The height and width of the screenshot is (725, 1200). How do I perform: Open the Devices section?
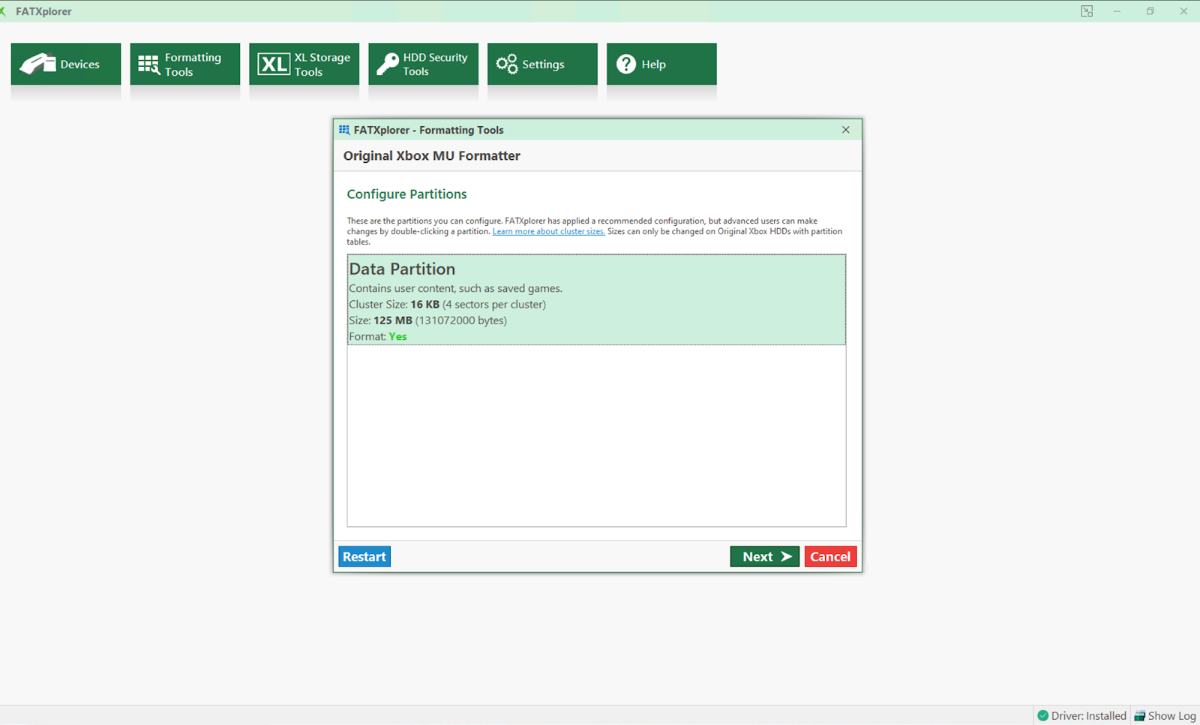tap(66, 64)
